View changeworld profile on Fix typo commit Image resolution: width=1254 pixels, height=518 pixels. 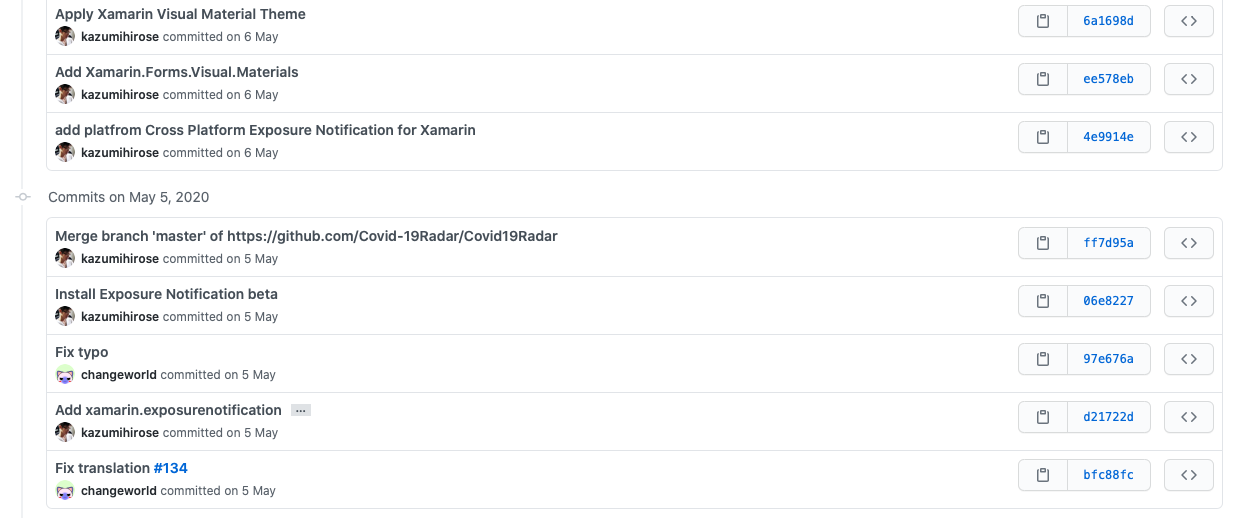pyautogui.click(x=119, y=375)
